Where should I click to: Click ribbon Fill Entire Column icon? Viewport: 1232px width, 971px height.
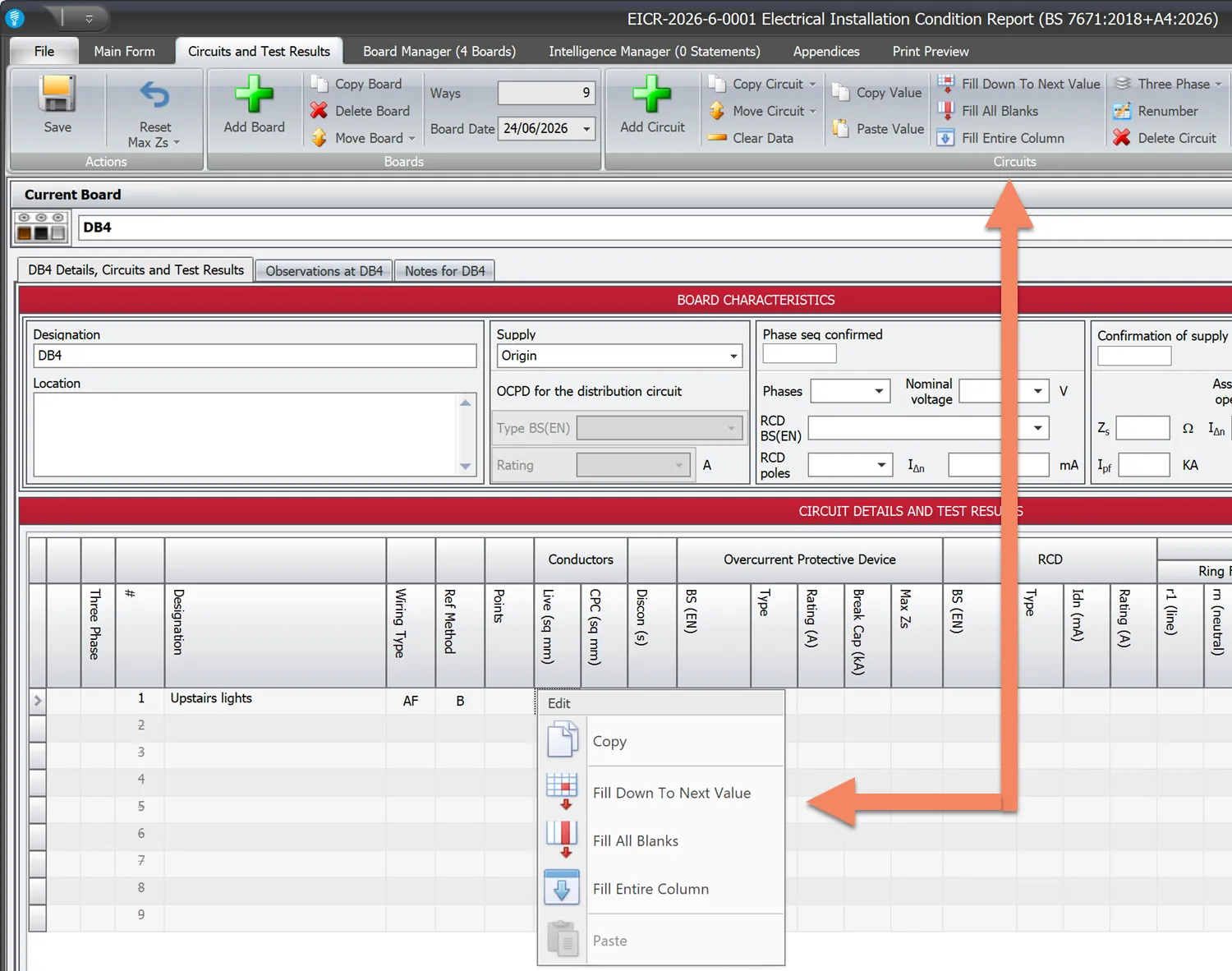point(946,137)
